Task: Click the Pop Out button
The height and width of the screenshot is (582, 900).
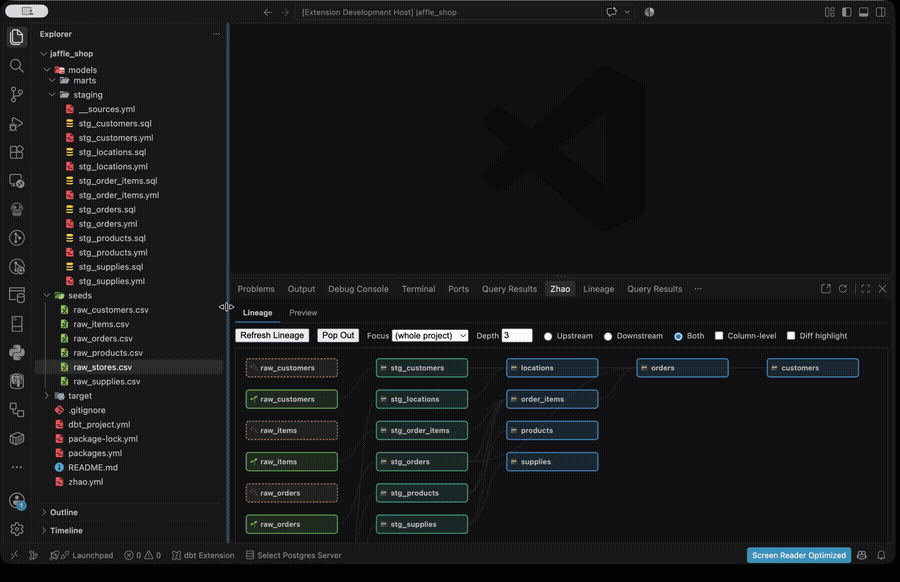Action: pyautogui.click(x=338, y=335)
